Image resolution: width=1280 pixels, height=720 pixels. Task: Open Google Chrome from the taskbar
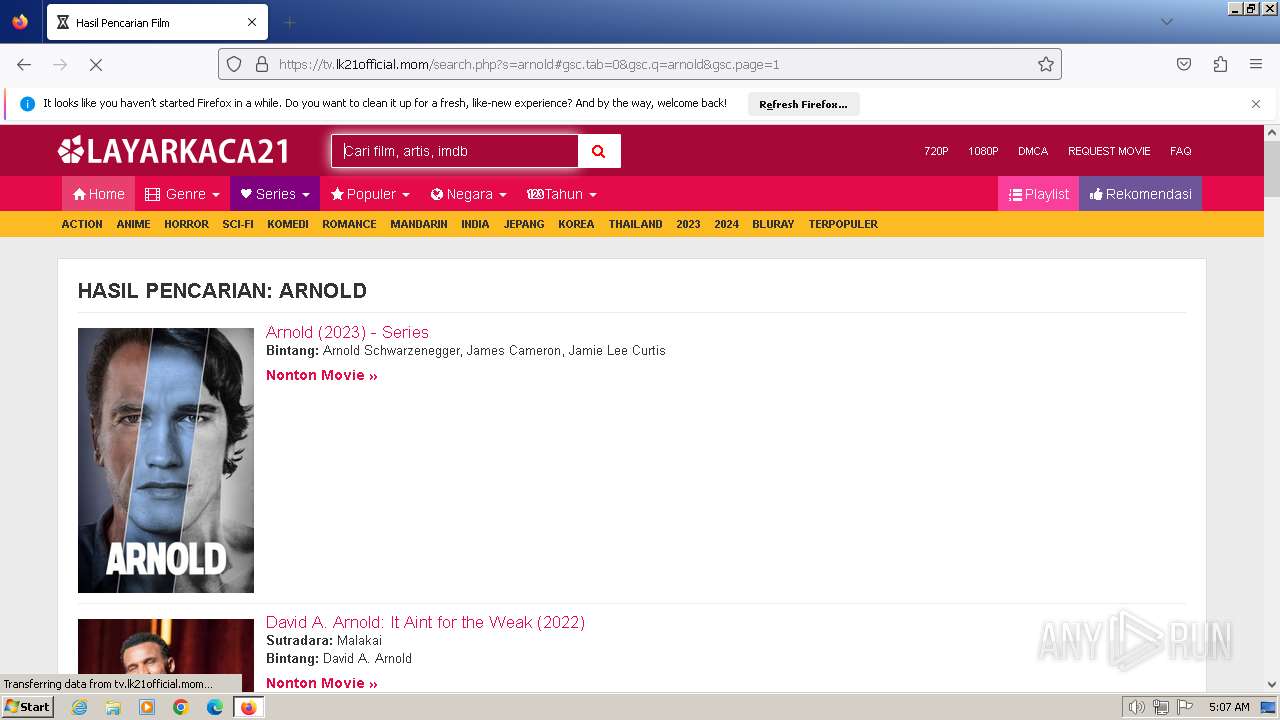[181, 707]
